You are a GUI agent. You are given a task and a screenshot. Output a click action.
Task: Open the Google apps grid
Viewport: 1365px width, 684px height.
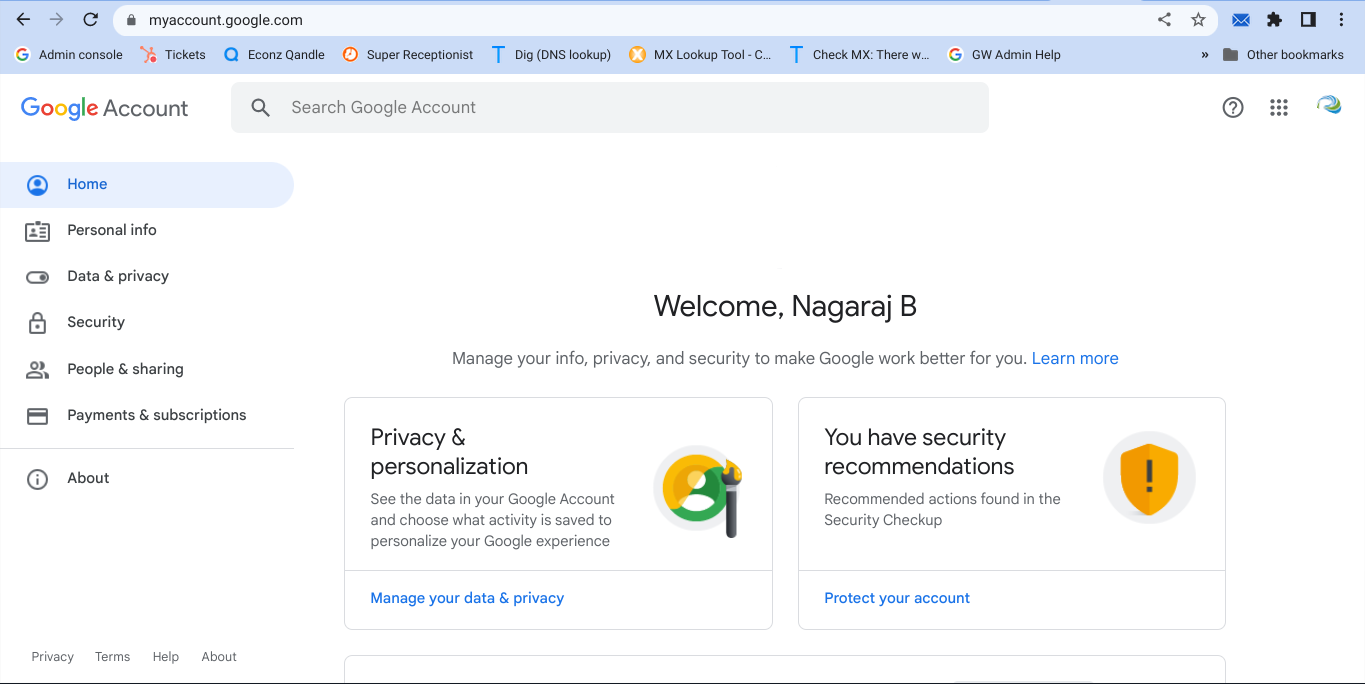click(1279, 107)
